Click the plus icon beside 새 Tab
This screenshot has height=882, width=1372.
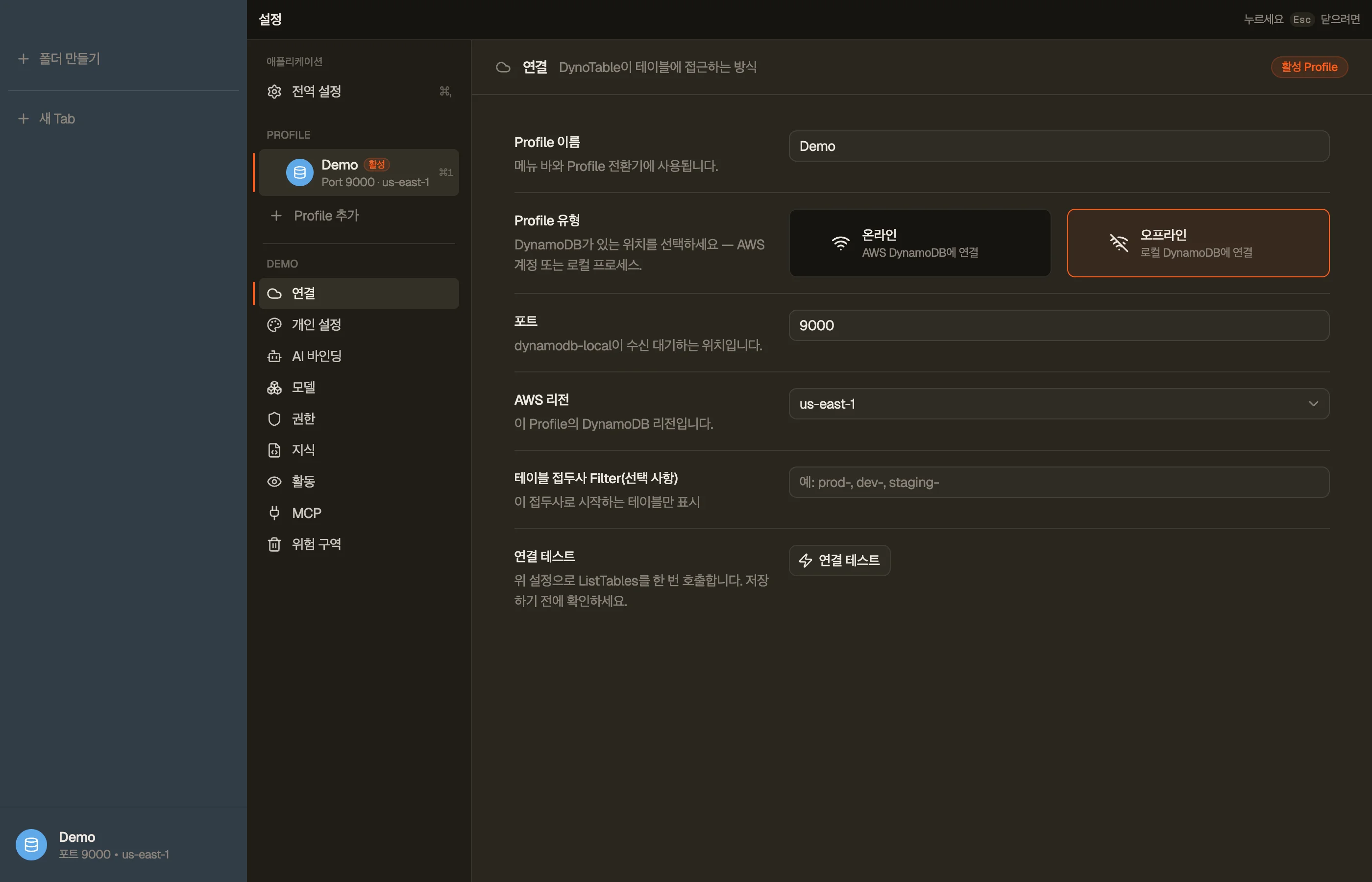24,119
